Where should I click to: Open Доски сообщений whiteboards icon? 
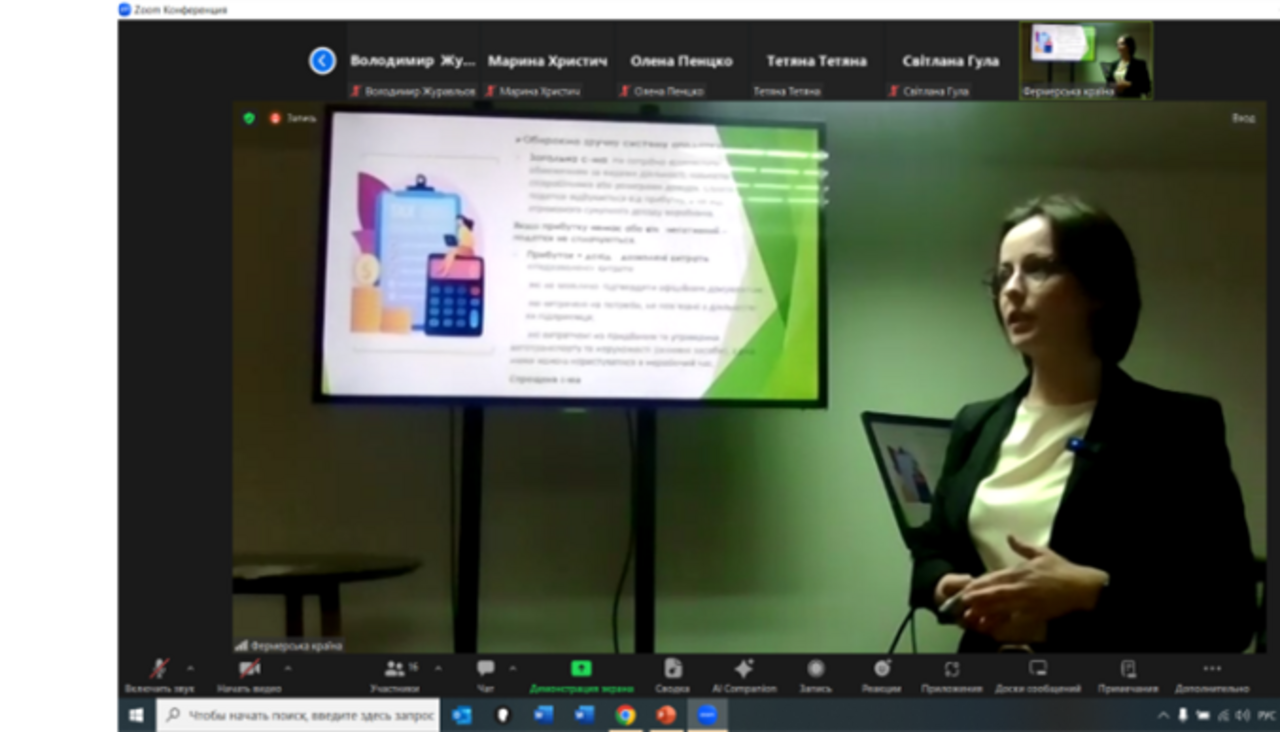click(1038, 670)
